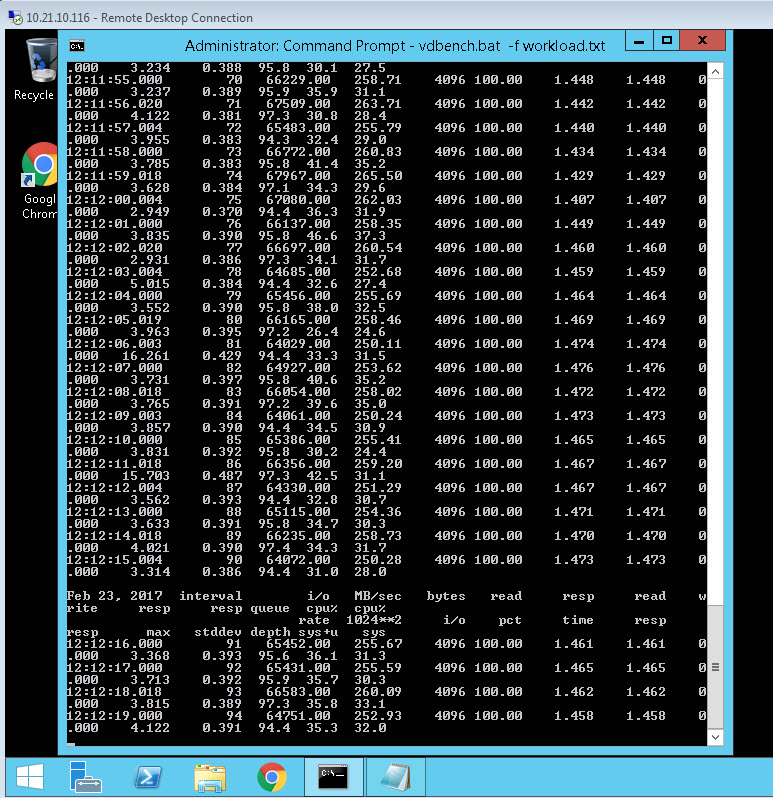The height and width of the screenshot is (798, 773).
Task: Click the MB/sec value 250.11
Action: pyautogui.click(x=378, y=344)
